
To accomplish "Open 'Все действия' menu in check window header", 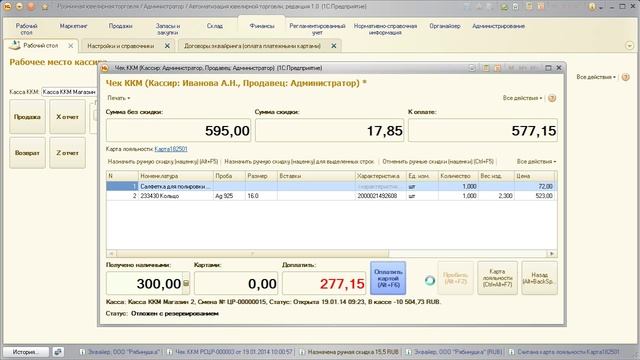I will (x=522, y=98).
